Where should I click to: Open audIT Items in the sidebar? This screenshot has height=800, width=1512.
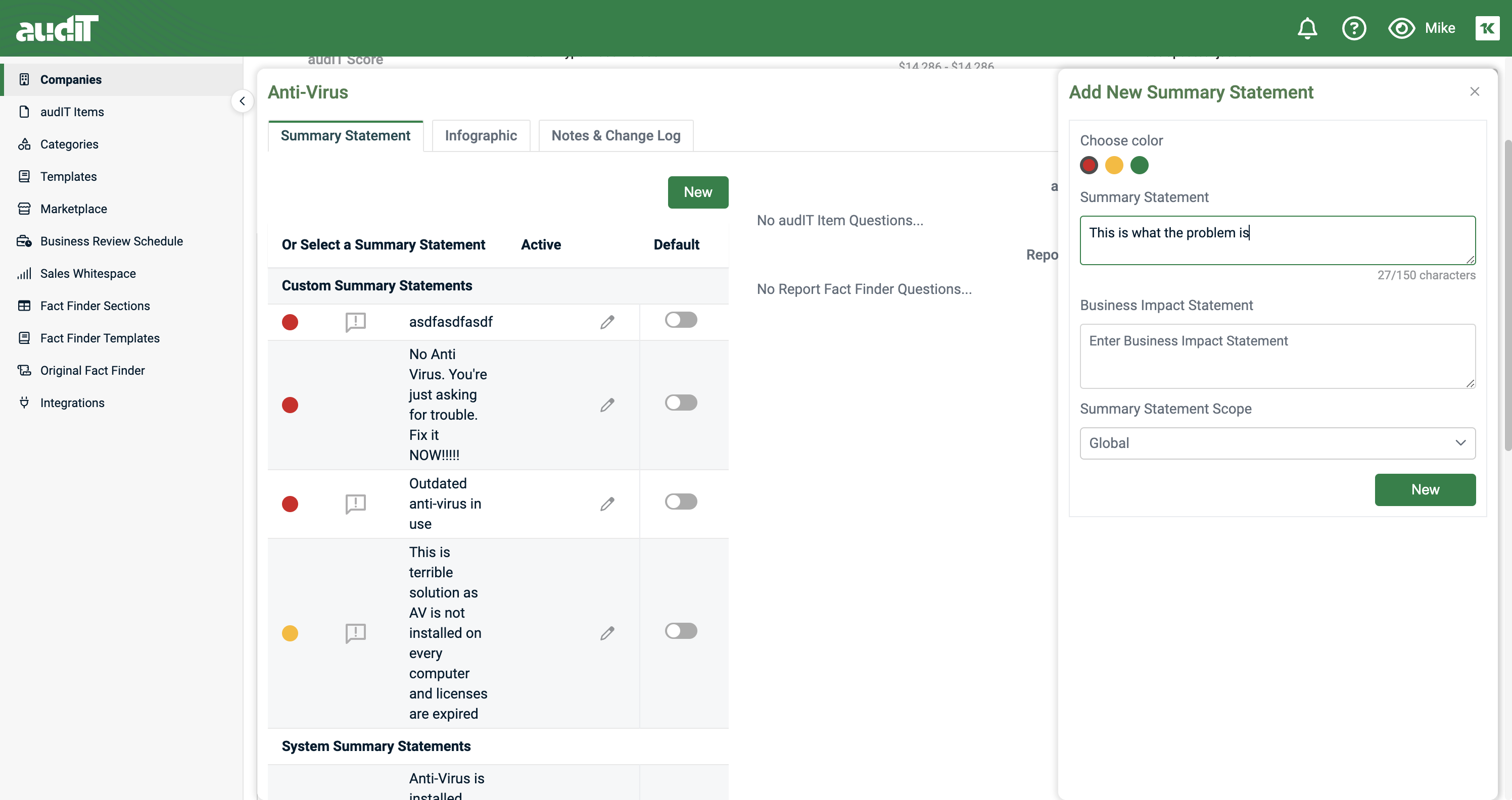(x=121, y=112)
